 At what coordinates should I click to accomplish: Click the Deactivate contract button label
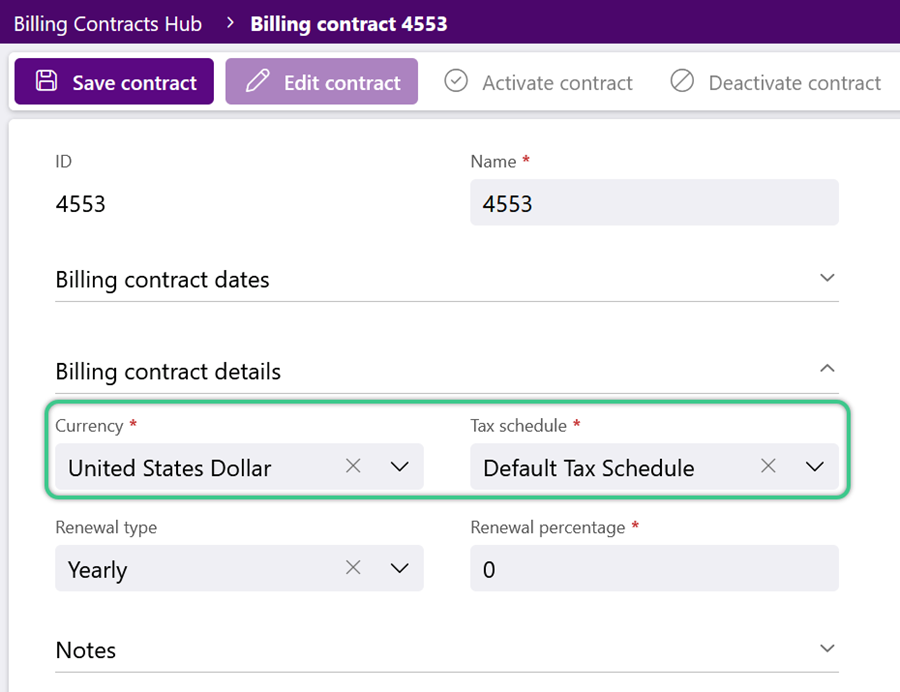tap(794, 83)
